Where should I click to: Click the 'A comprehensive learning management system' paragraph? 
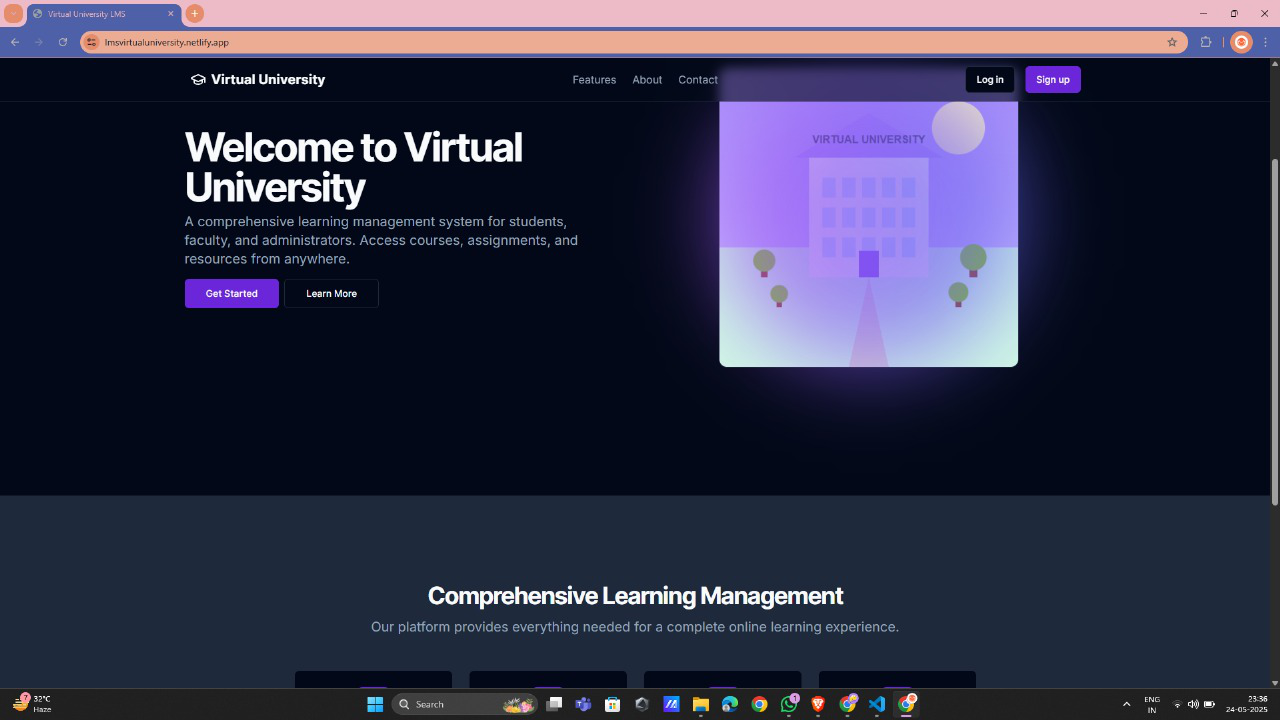[381, 240]
